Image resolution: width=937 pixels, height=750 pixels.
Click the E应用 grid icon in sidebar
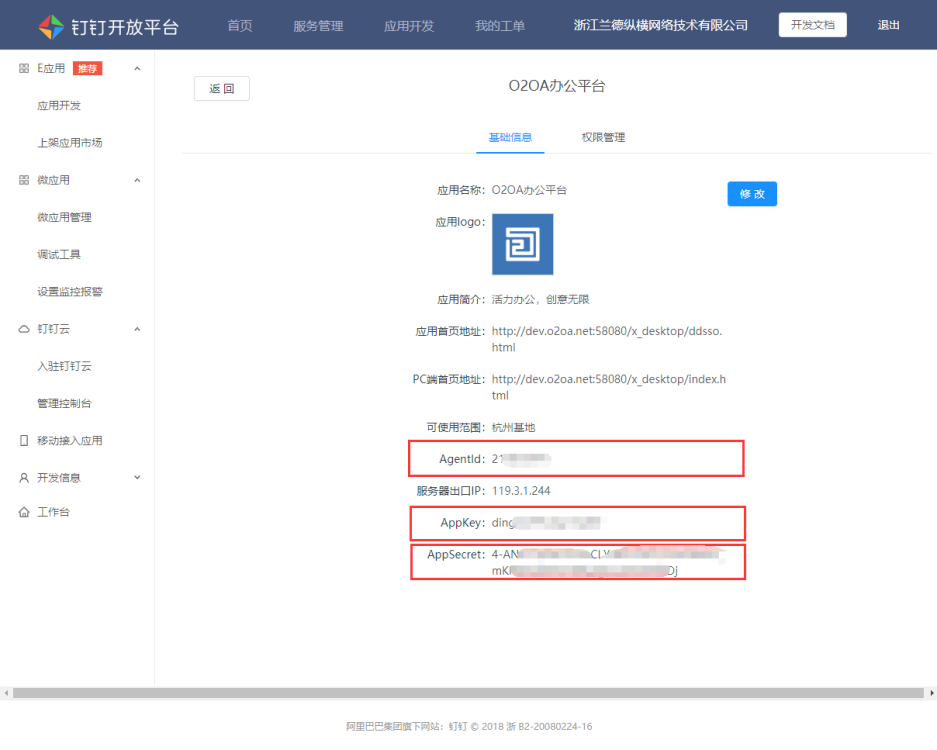pyautogui.click(x=24, y=68)
